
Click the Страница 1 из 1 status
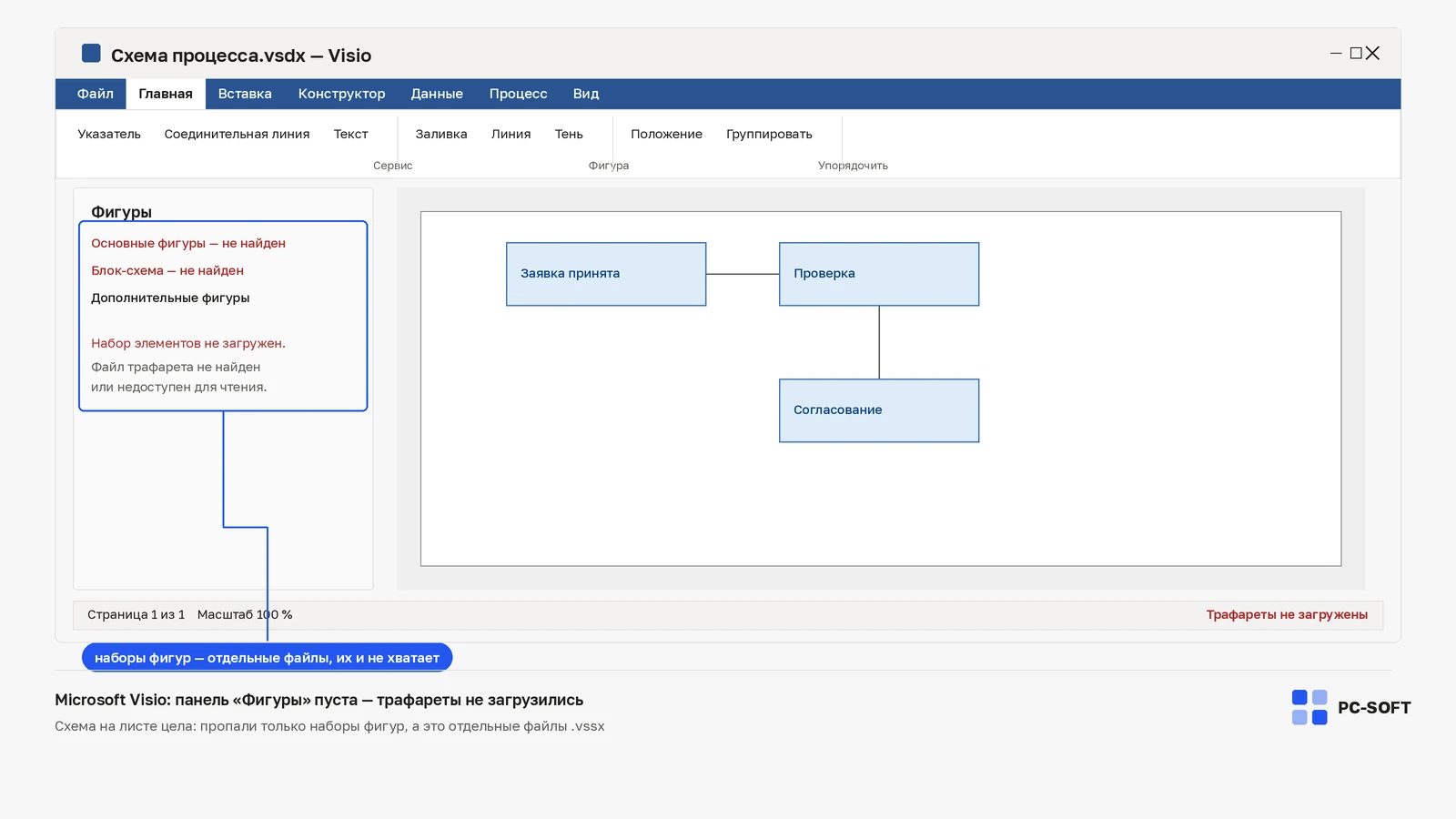136,614
